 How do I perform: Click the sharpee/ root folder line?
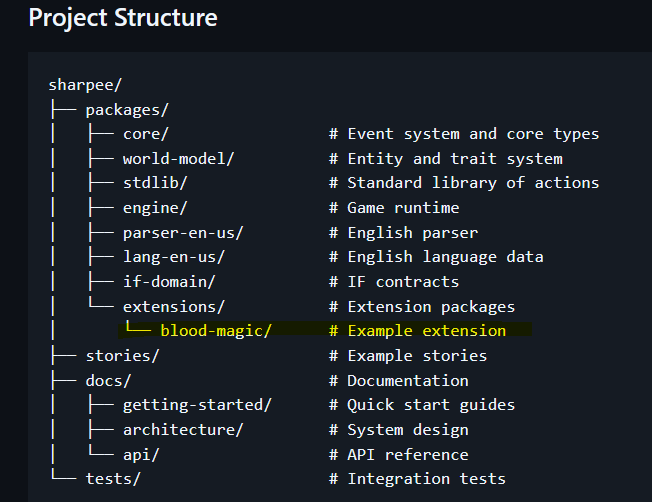tap(85, 85)
